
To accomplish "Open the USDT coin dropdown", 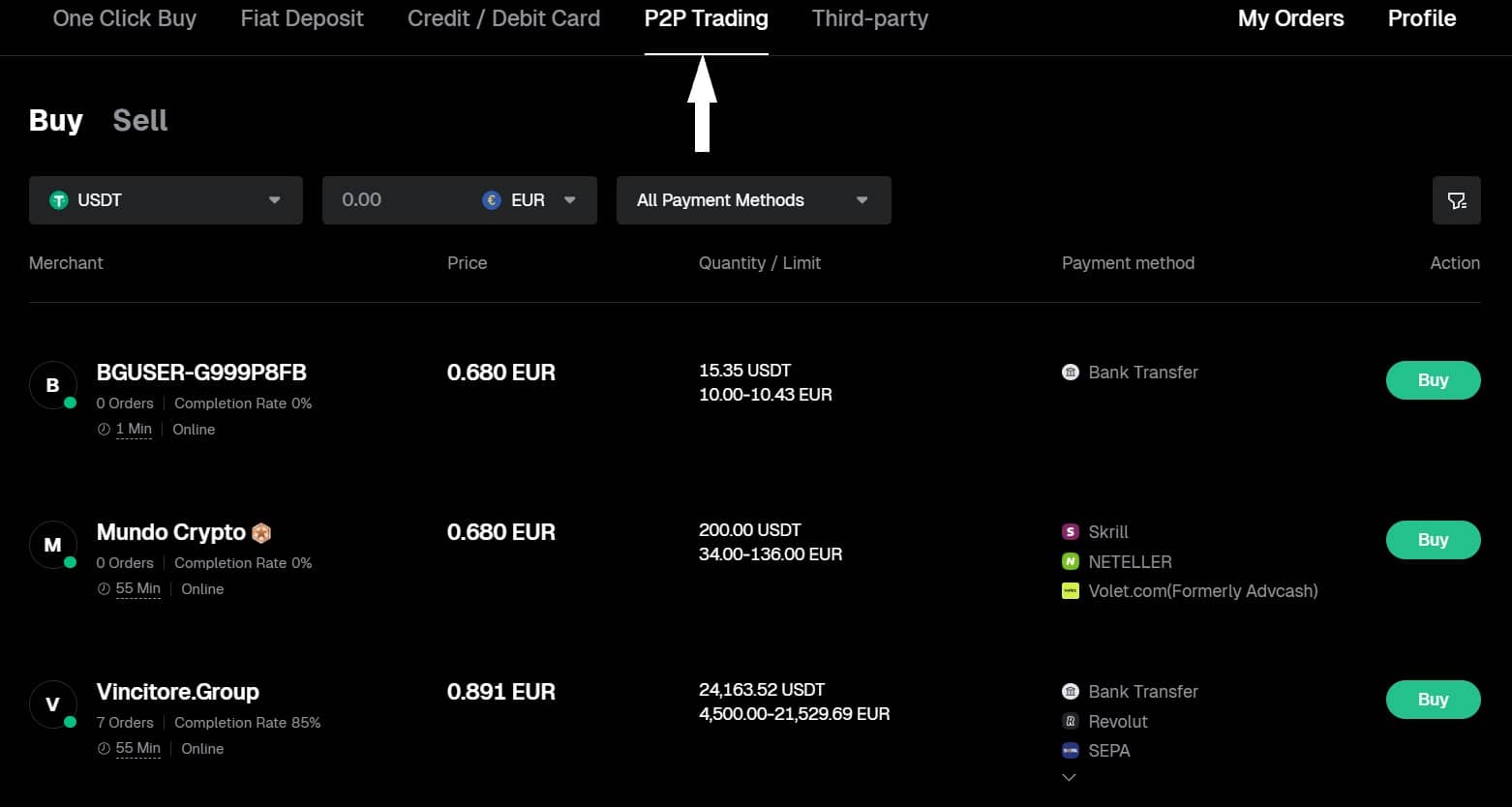I will pos(166,200).
